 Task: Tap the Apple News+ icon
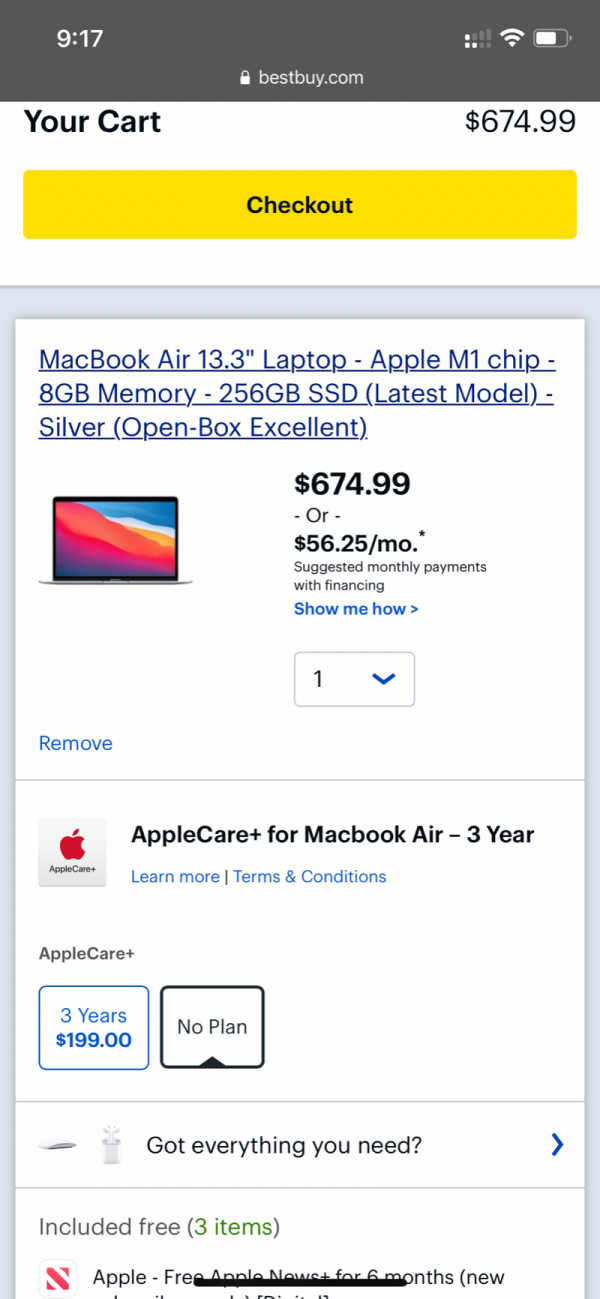56,1279
